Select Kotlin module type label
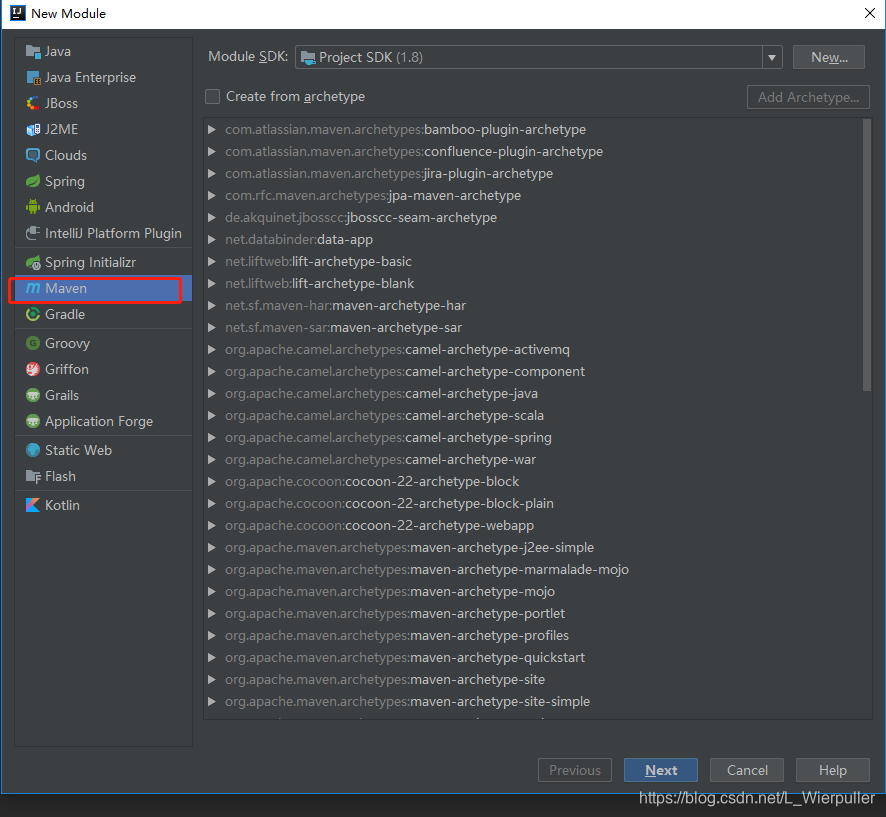The image size is (886, 817). point(62,505)
